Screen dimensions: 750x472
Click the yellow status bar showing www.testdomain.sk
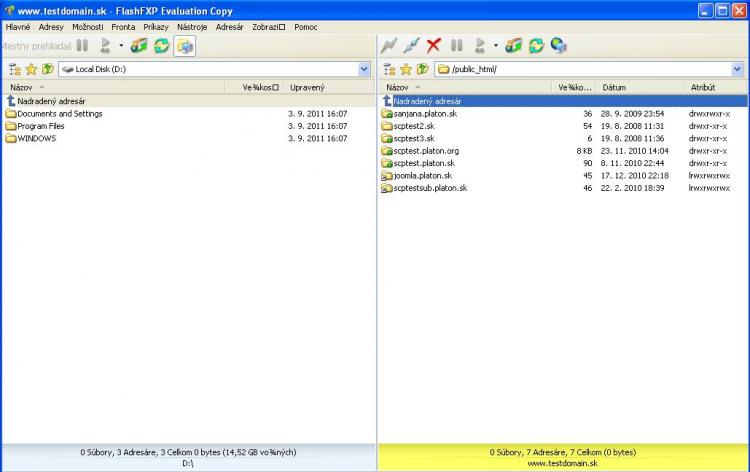click(x=563, y=458)
